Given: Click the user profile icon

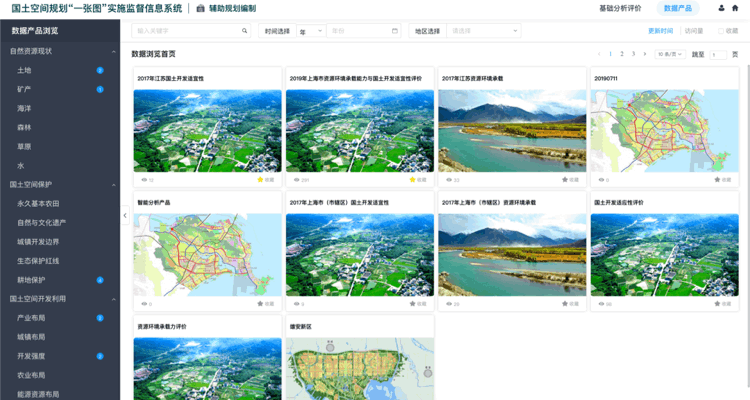Looking at the screenshot, I should pyautogui.click(x=721, y=8).
